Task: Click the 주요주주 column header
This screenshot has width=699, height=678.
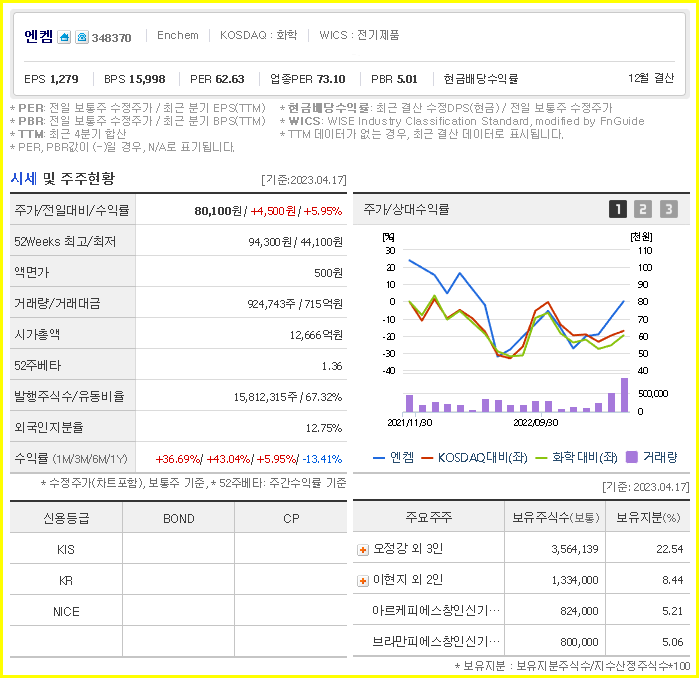Action: click(428, 517)
